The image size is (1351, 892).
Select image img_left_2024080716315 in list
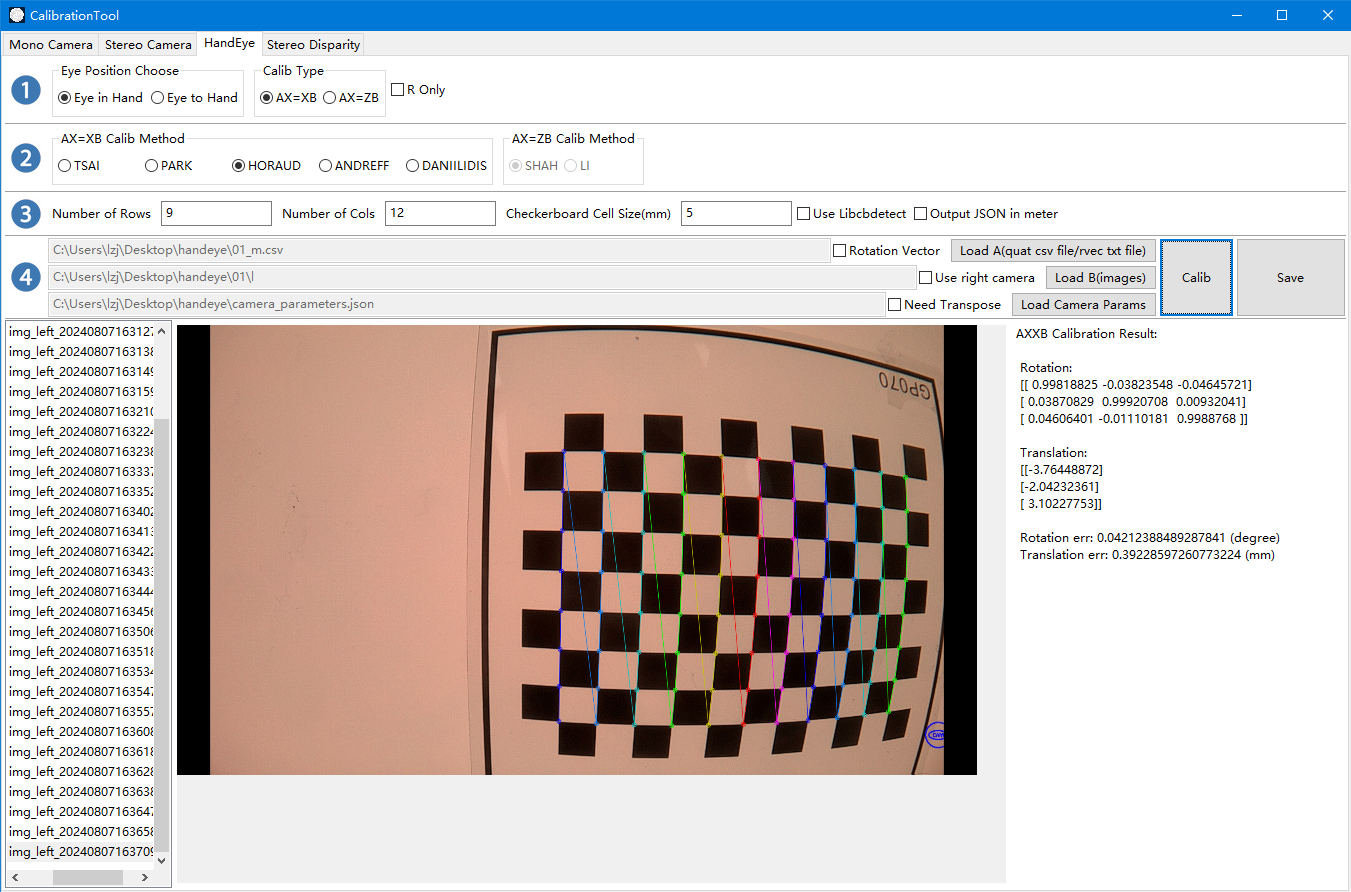[80, 392]
